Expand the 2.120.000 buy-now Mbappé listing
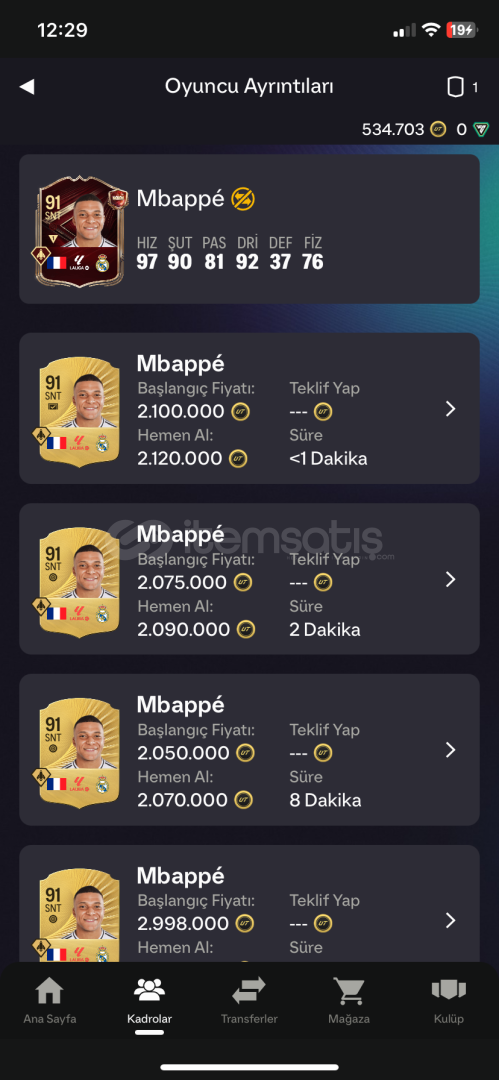 tap(250, 408)
